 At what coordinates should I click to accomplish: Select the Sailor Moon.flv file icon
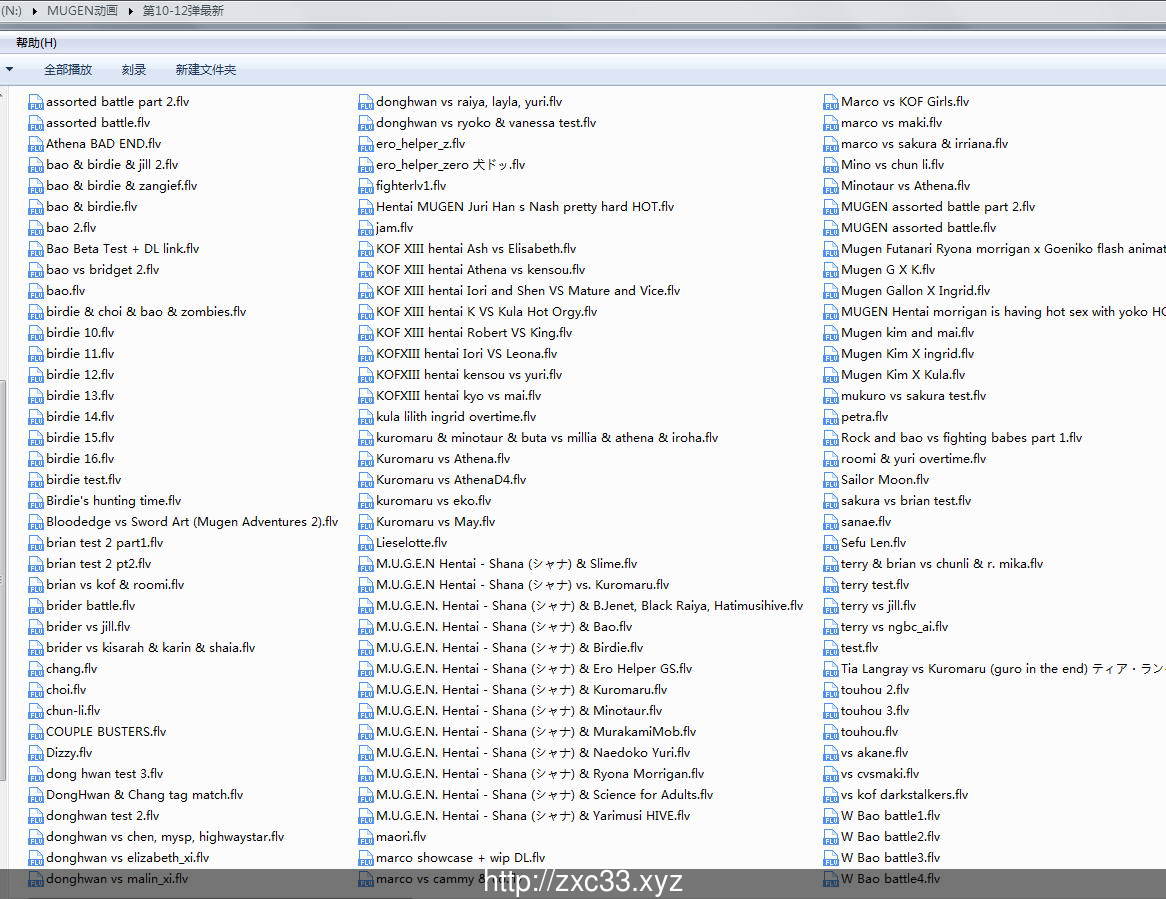click(831, 480)
